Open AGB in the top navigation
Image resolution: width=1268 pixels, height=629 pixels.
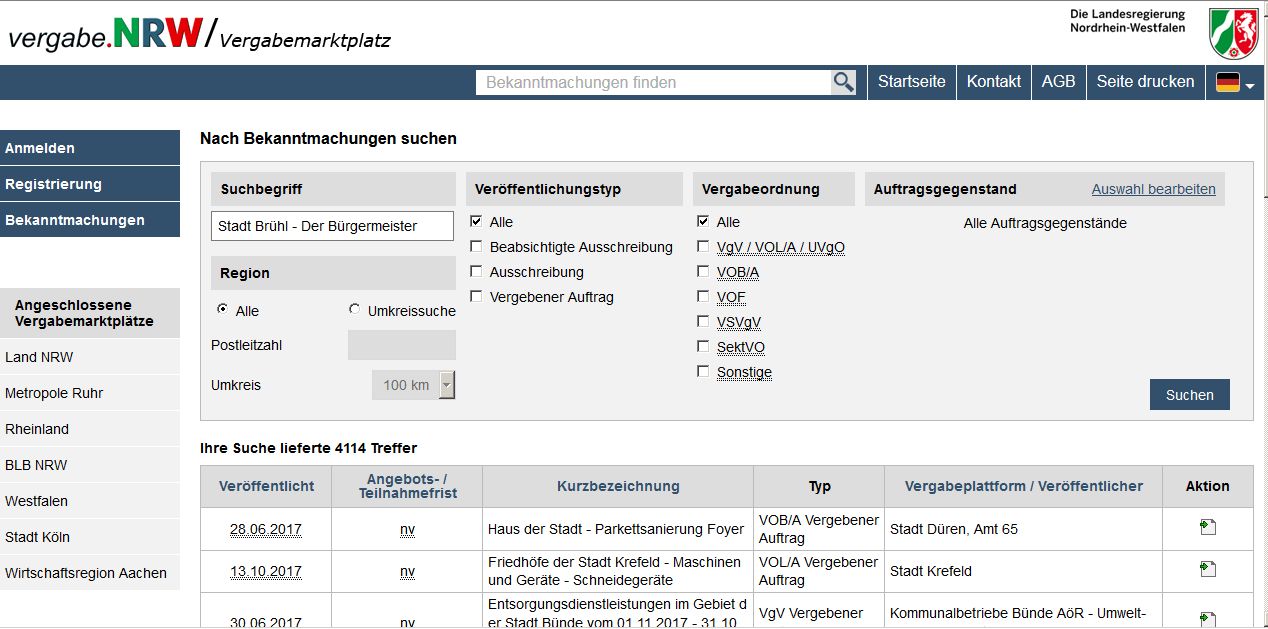point(1058,82)
